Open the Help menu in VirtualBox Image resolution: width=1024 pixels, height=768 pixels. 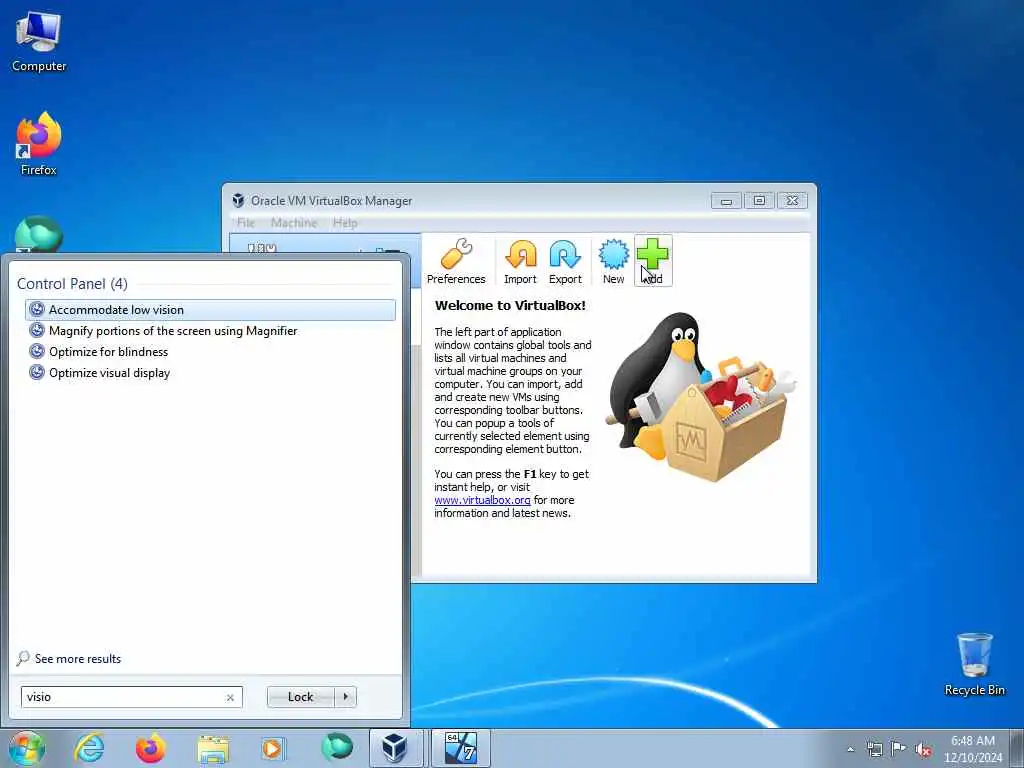[345, 223]
